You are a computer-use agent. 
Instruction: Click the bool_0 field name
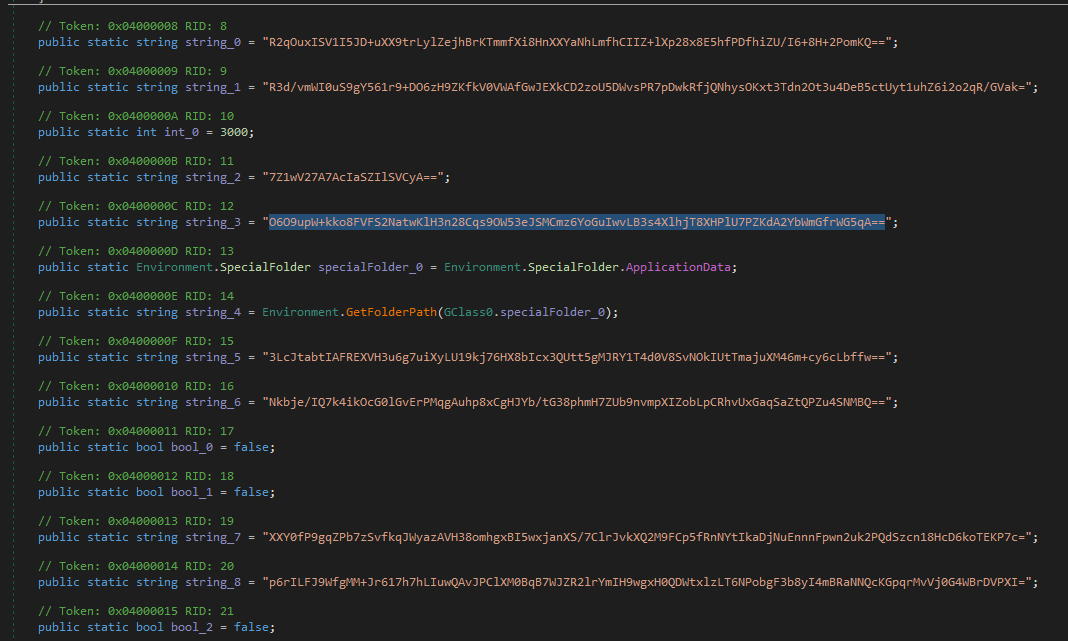pyautogui.click(x=191, y=447)
